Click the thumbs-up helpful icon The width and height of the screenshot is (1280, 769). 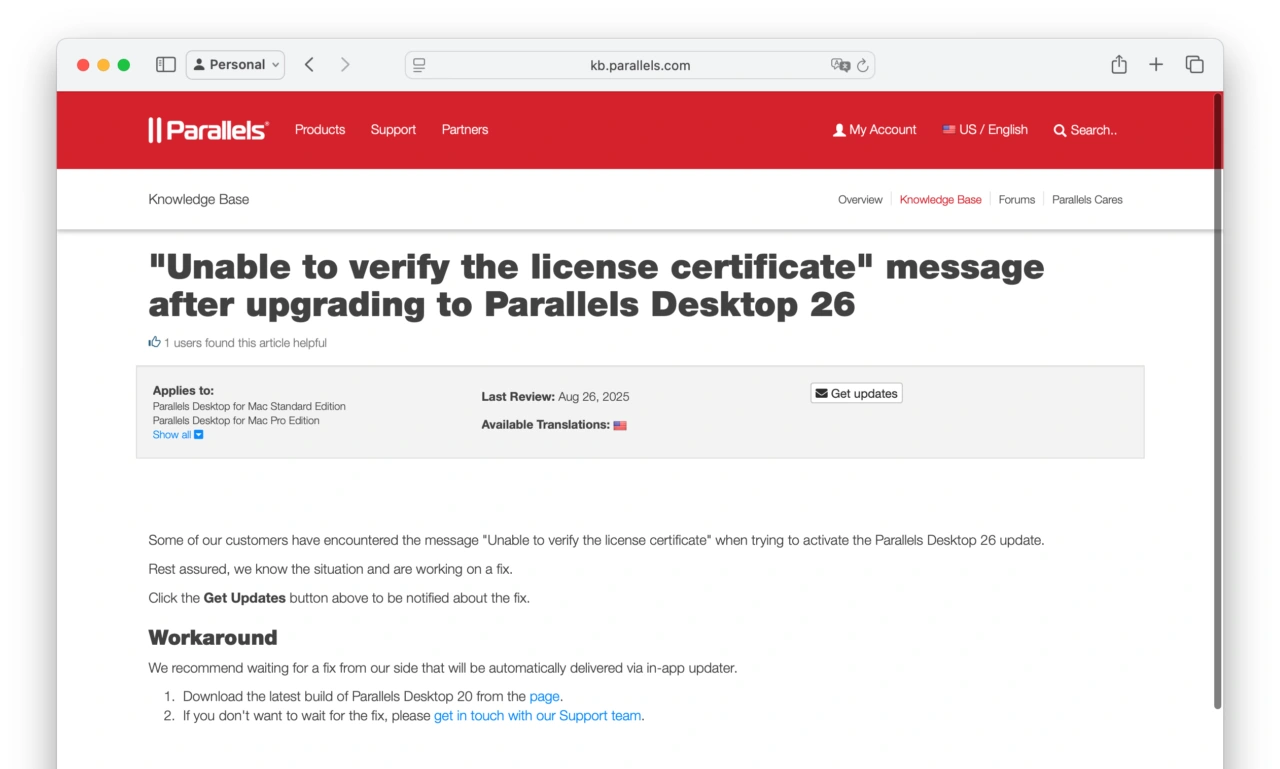coord(154,341)
